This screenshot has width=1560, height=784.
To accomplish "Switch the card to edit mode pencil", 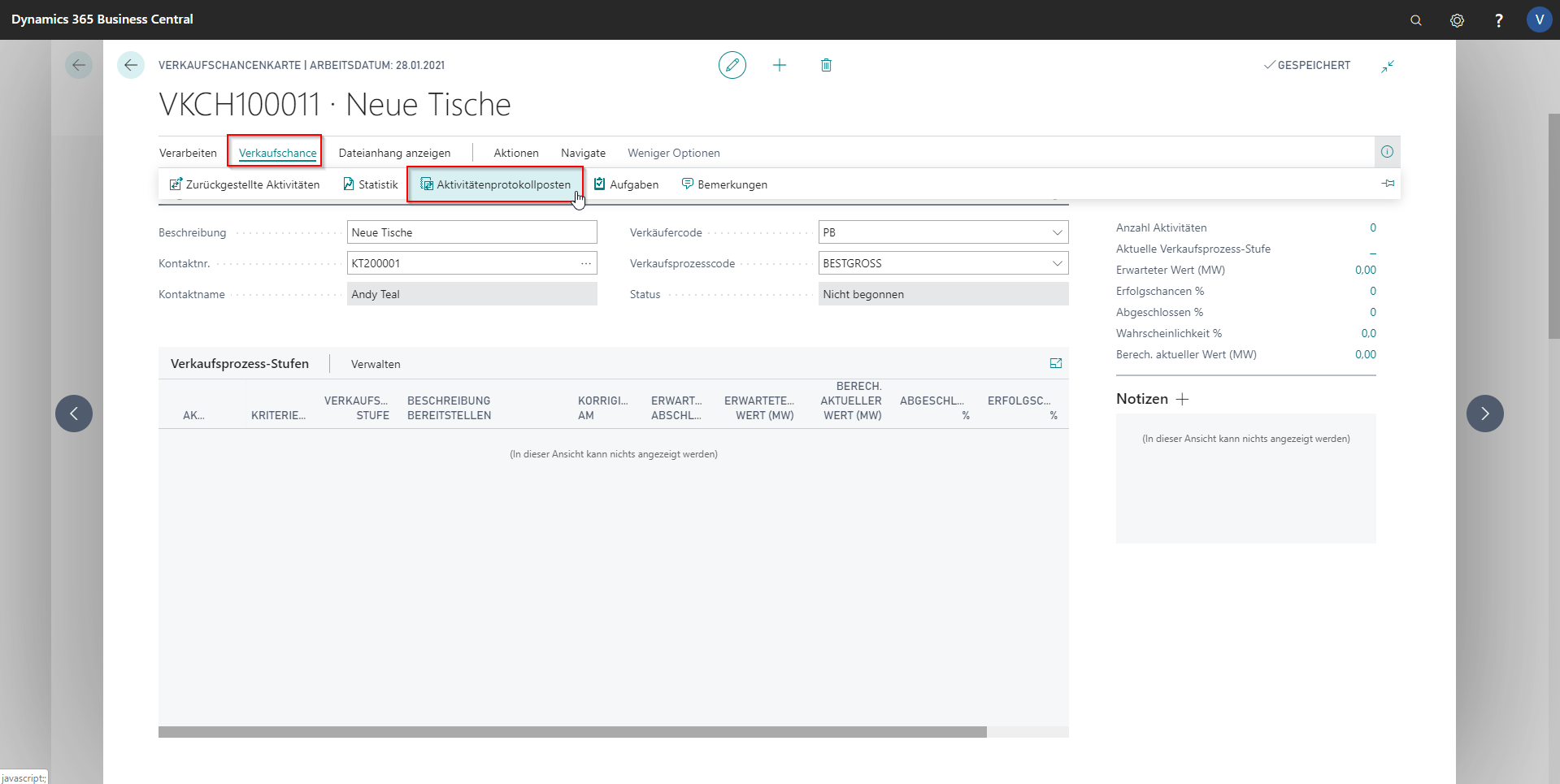I will [x=732, y=65].
